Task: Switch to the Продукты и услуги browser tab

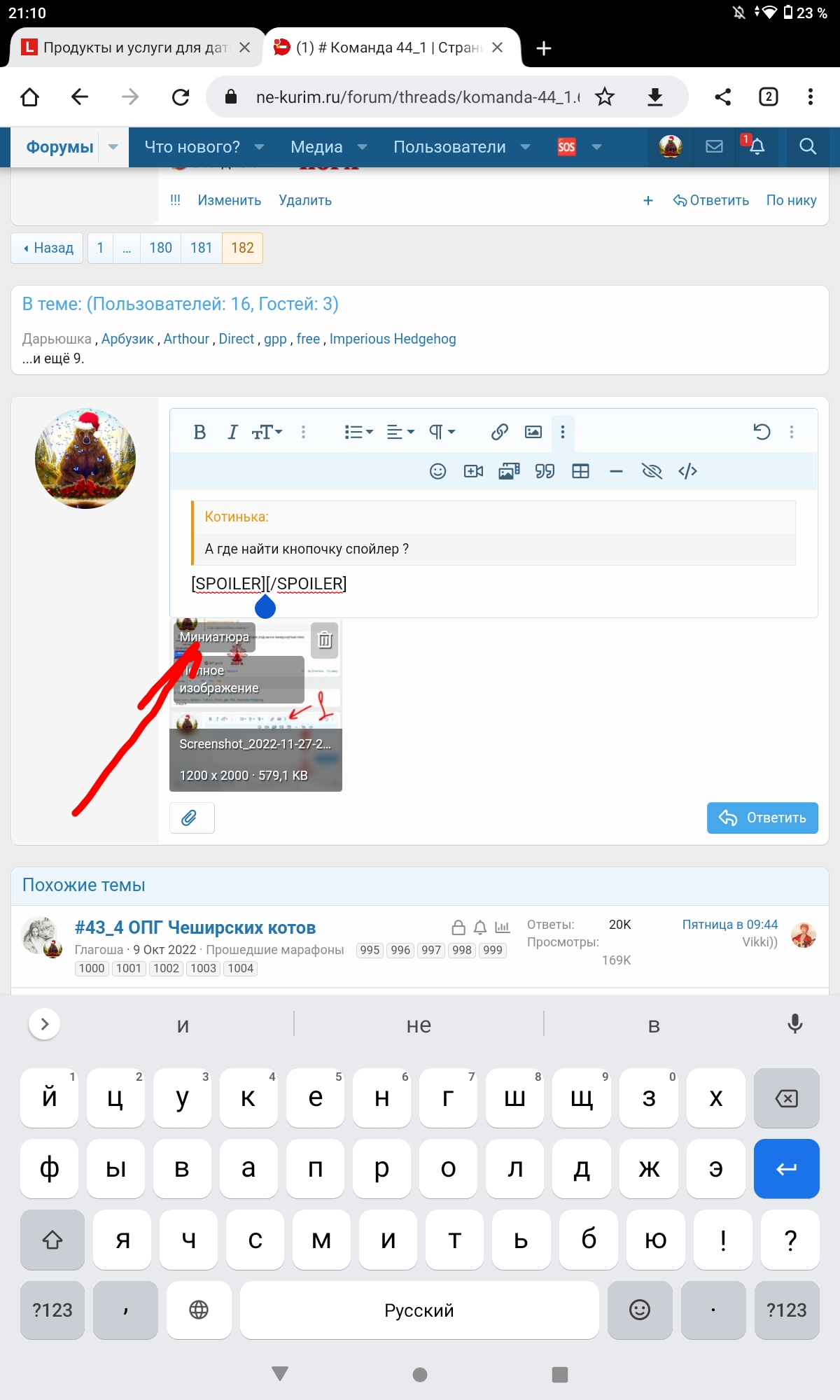Action: 136,48
